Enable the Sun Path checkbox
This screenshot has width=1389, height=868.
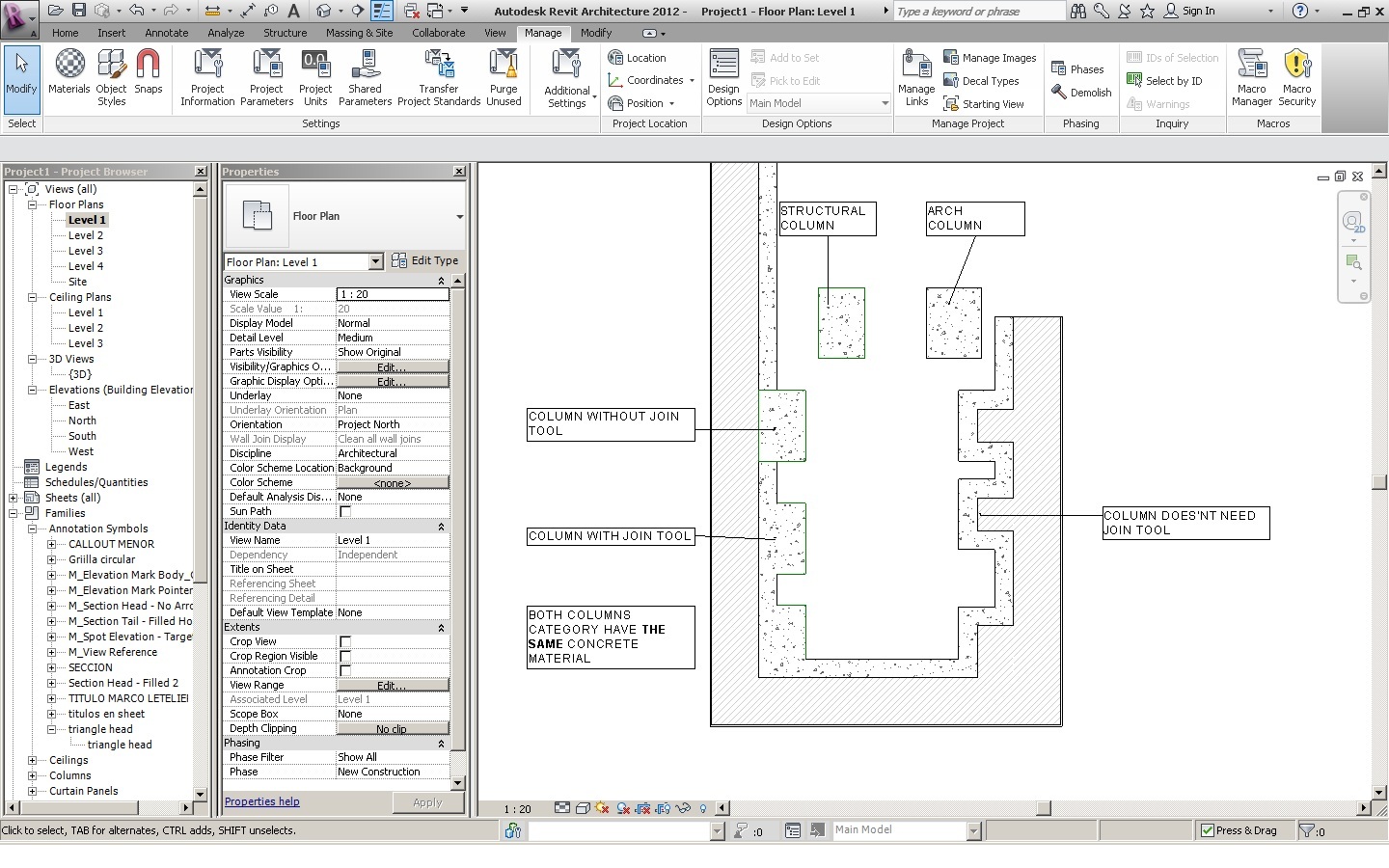[x=345, y=511]
